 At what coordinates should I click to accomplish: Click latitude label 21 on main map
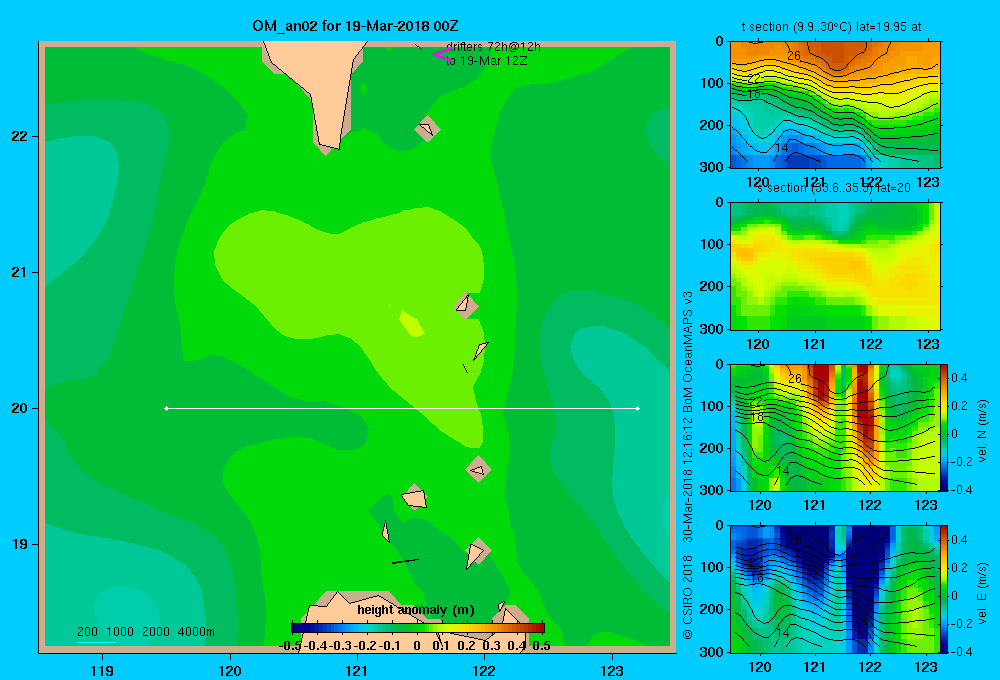[19, 272]
